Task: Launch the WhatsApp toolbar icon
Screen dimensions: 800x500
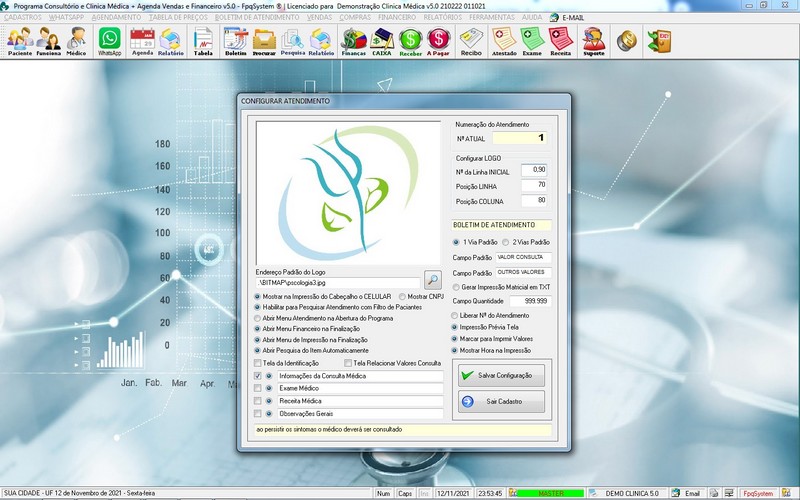Action: tap(110, 41)
